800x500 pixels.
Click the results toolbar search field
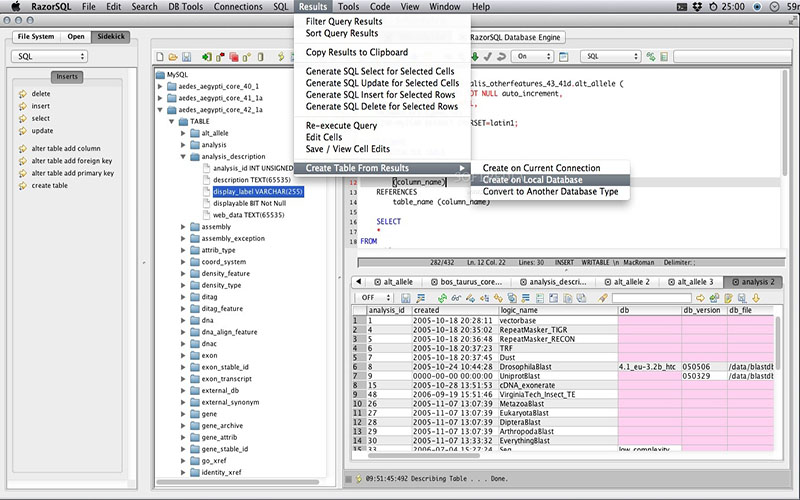(652, 298)
